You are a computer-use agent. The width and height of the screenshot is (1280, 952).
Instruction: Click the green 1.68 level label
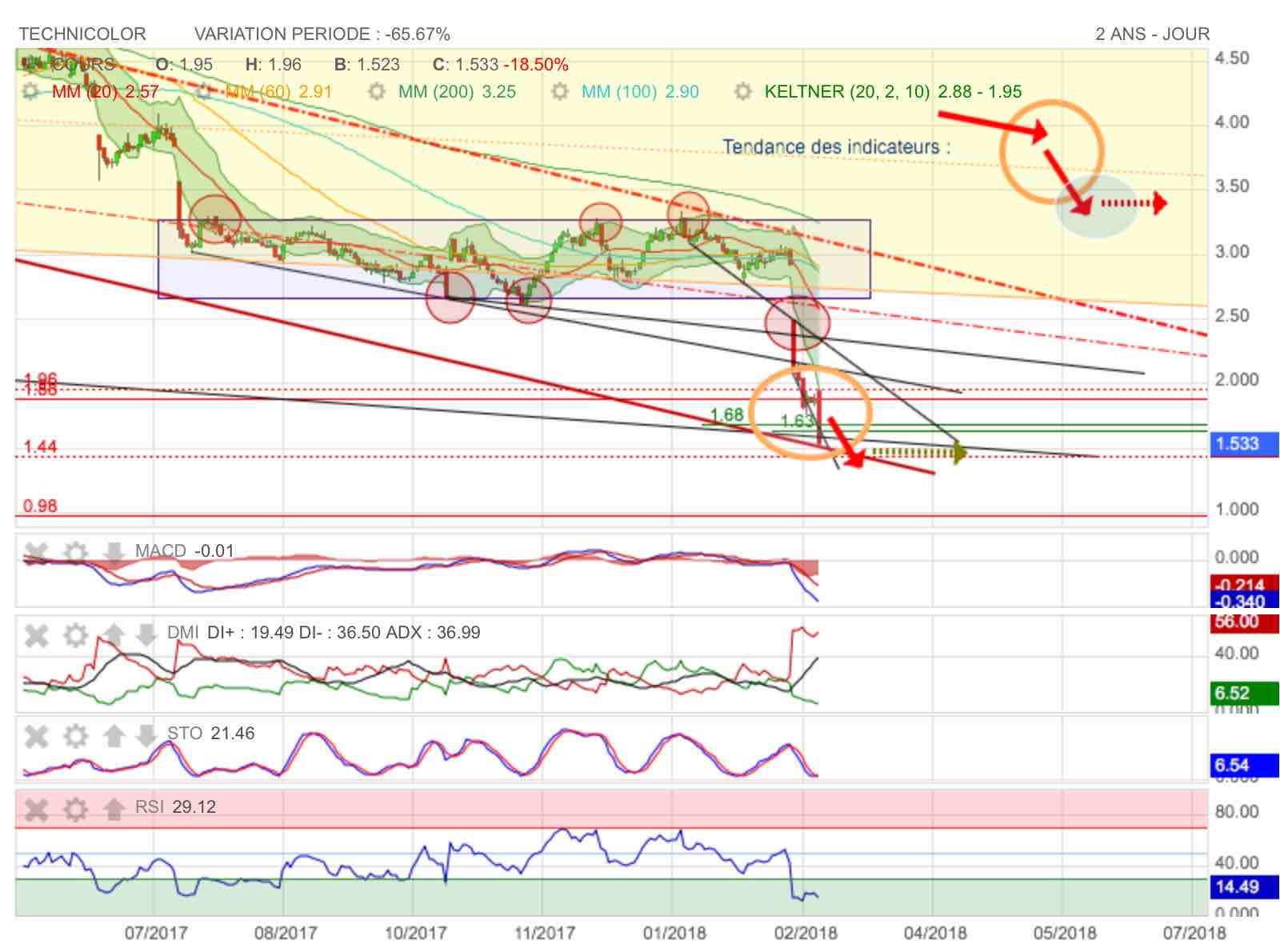(x=727, y=415)
